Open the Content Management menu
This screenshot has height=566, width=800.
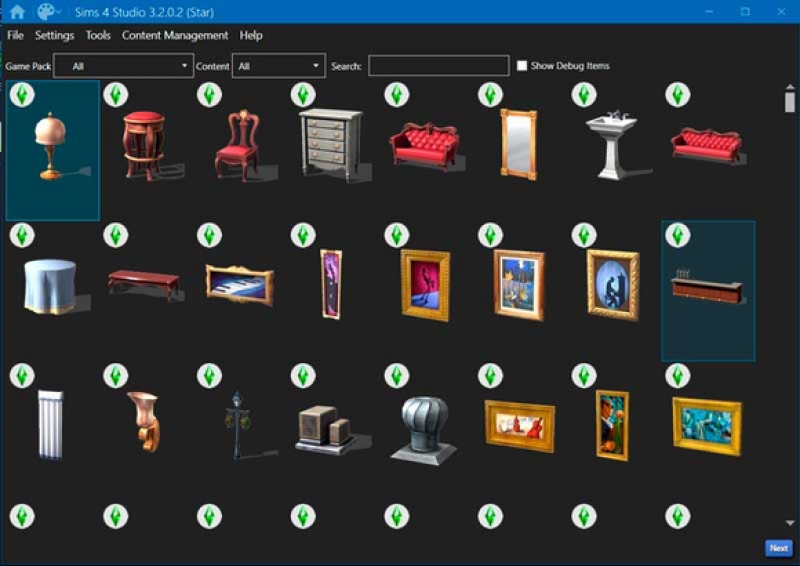175,35
